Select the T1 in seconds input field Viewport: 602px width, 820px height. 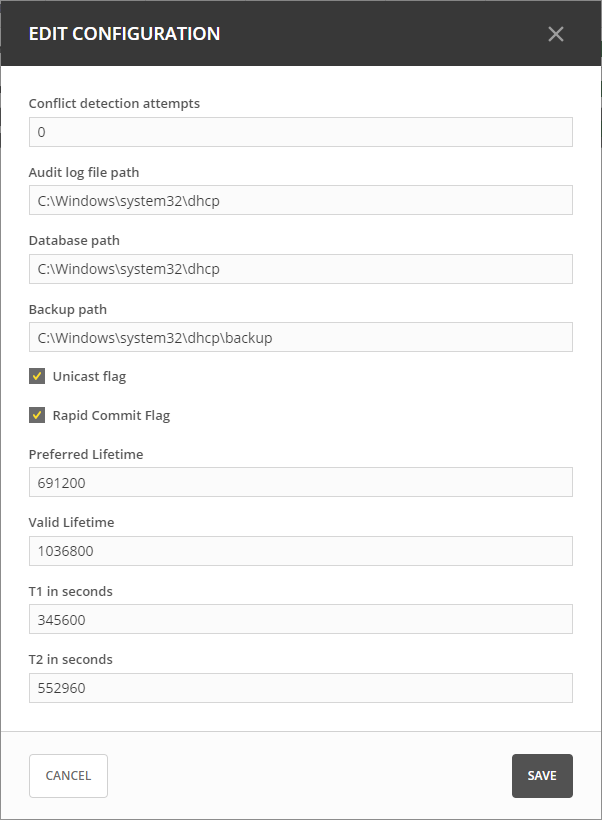[300, 619]
